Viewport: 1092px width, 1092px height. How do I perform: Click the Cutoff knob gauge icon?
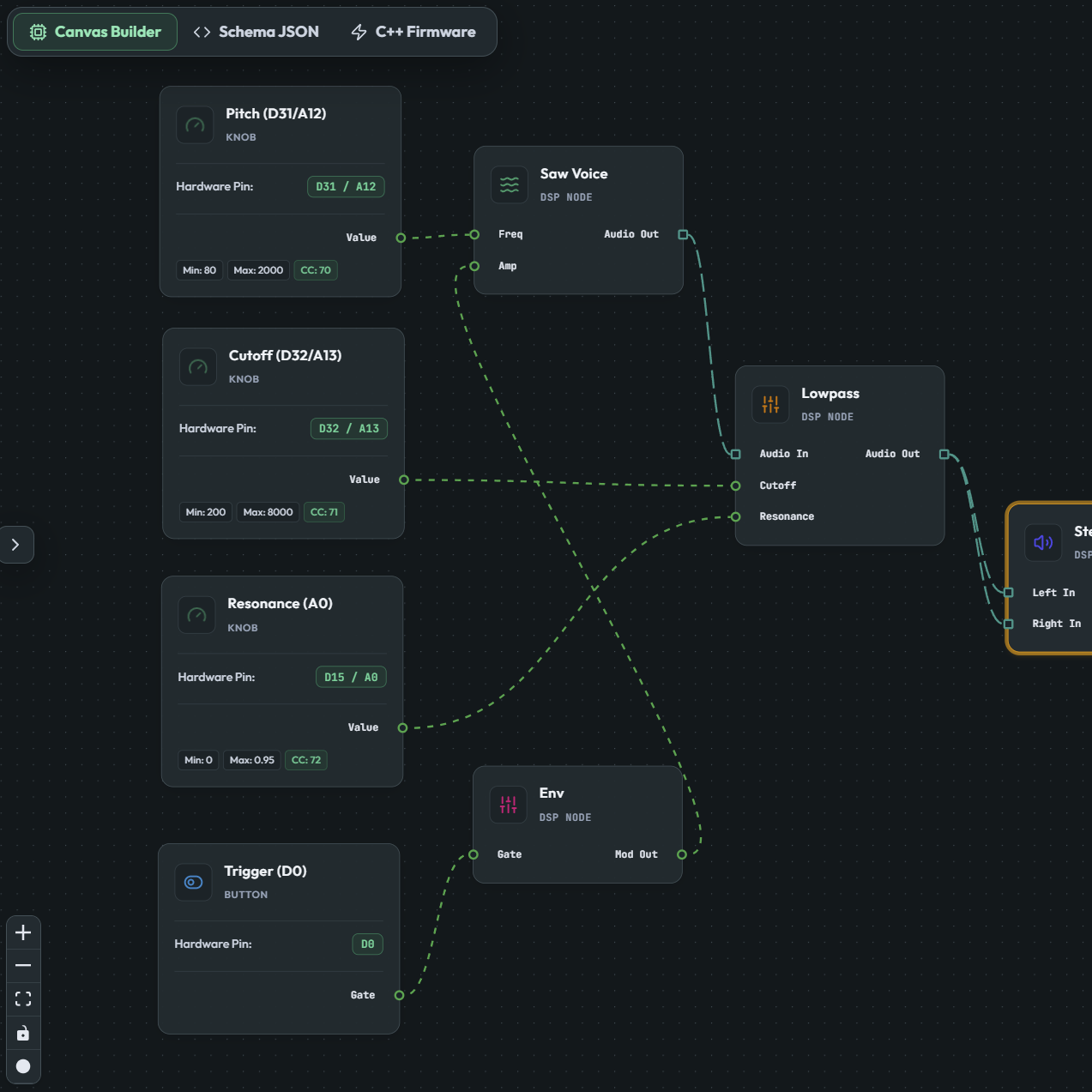(198, 367)
